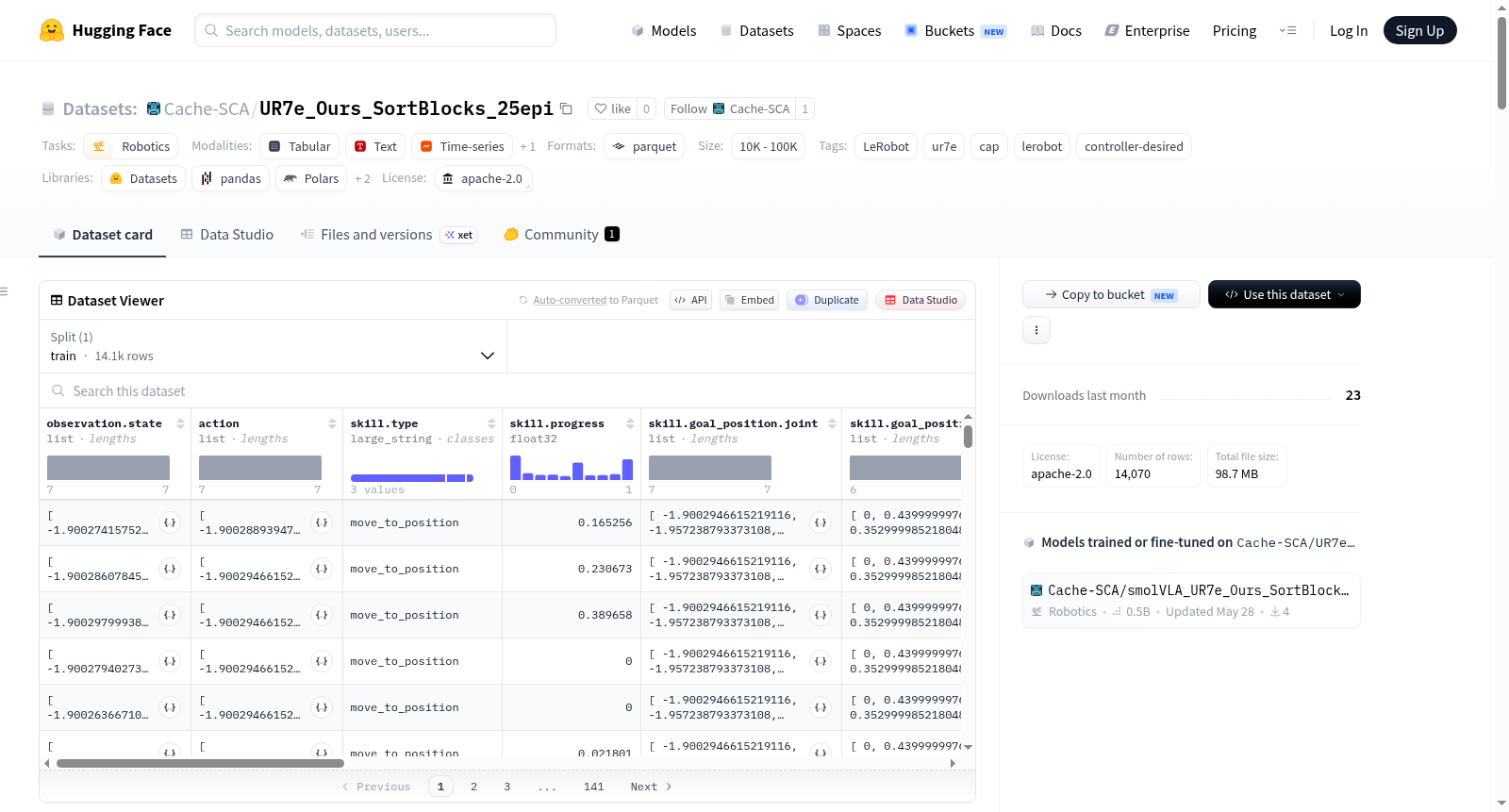Image resolution: width=1509 pixels, height=812 pixels.
Task: Click the Search models, datasets, users field
Action: tap(375, 30)
